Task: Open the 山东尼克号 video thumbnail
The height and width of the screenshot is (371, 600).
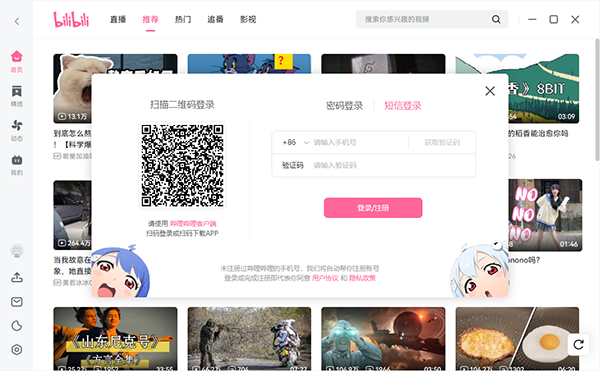Action: (115, 338)
